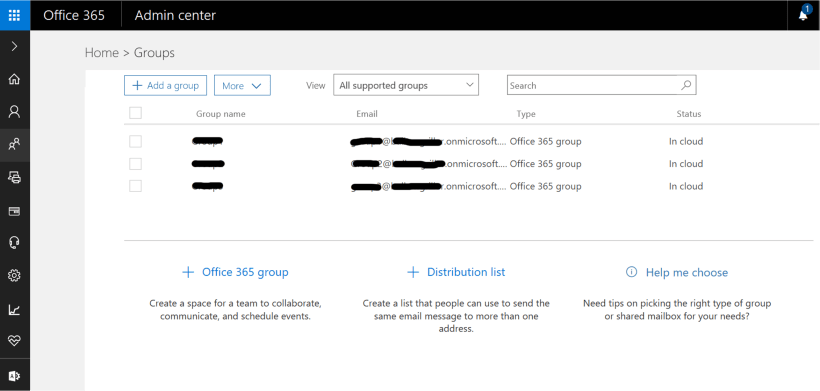
Task: Click the Add a group button
Action: pyautogui.click(x=165, y=86)
